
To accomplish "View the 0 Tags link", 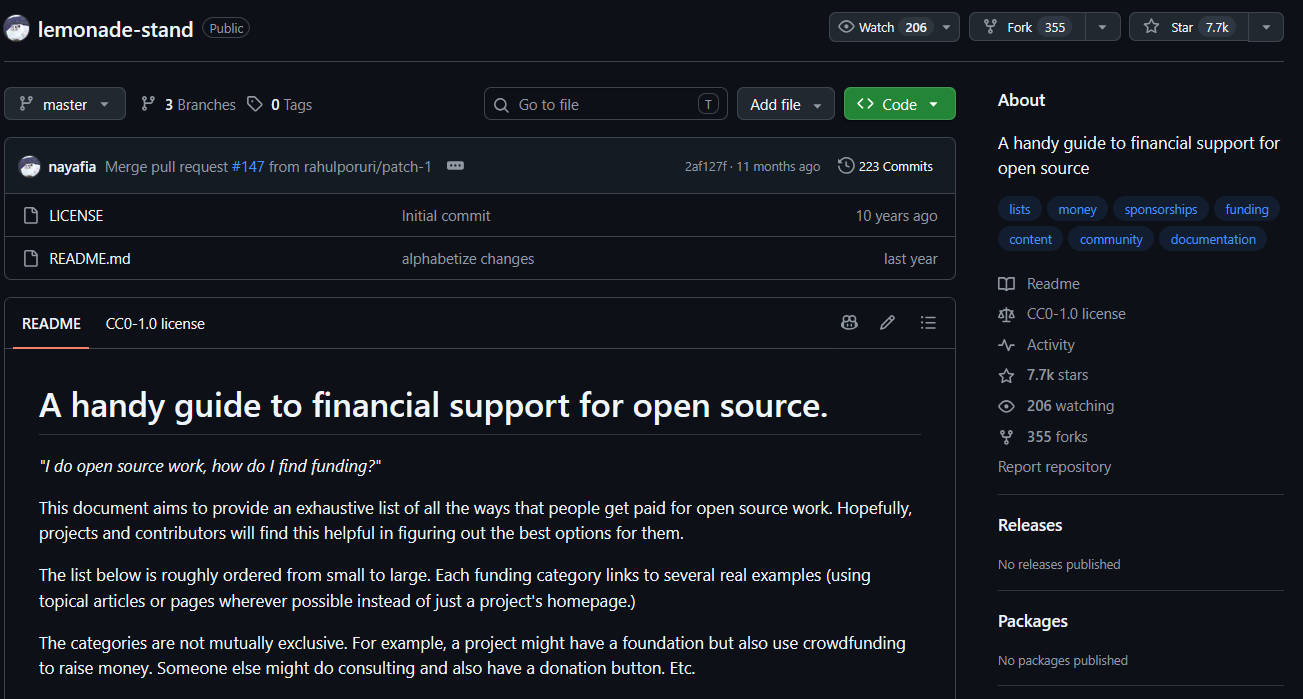I will coord(280,104).
